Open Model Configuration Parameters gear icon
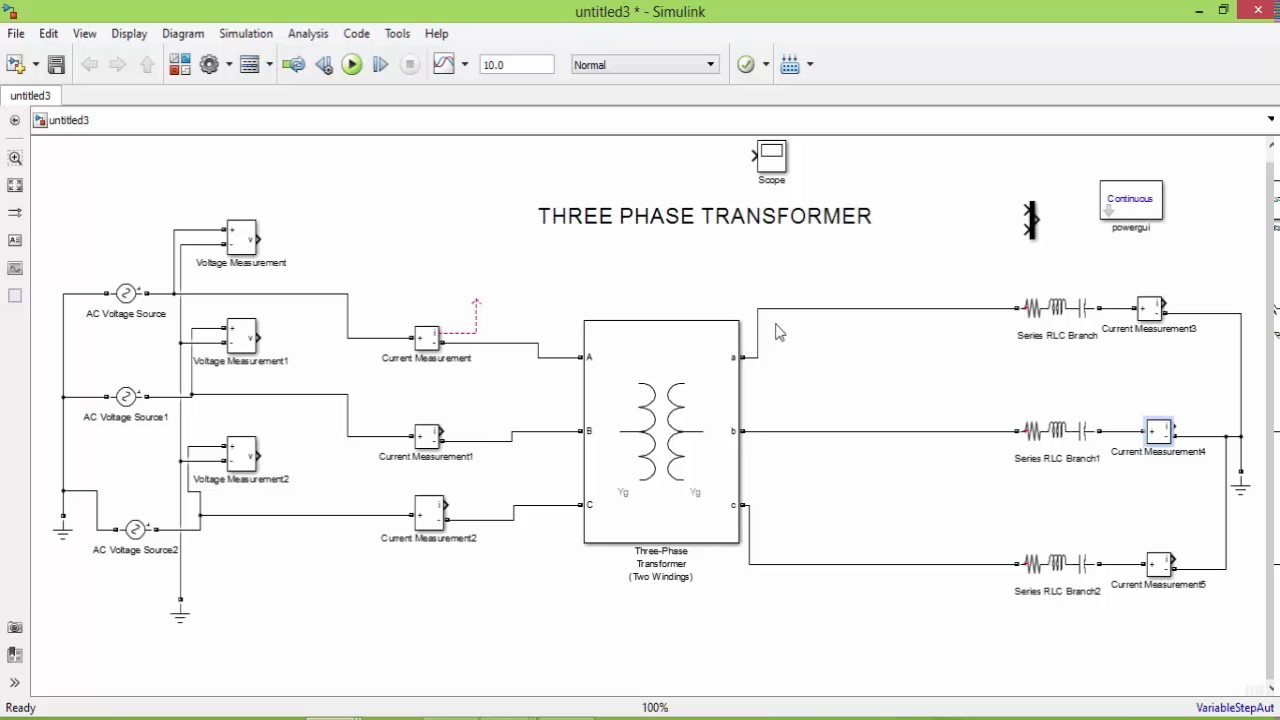This screenshot has height=720, width=1280. click(x=209, y=65)
